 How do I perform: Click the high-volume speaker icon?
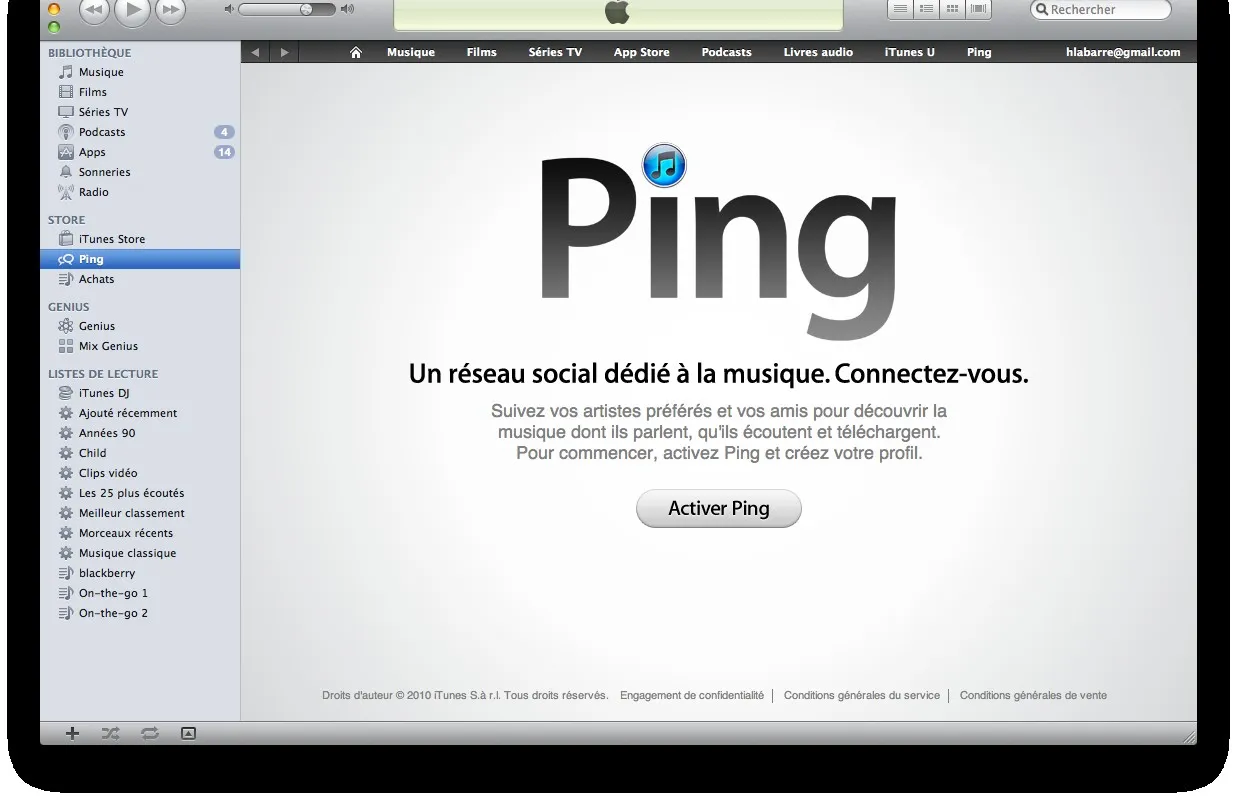pyautogui.click(x=347, y=9)
